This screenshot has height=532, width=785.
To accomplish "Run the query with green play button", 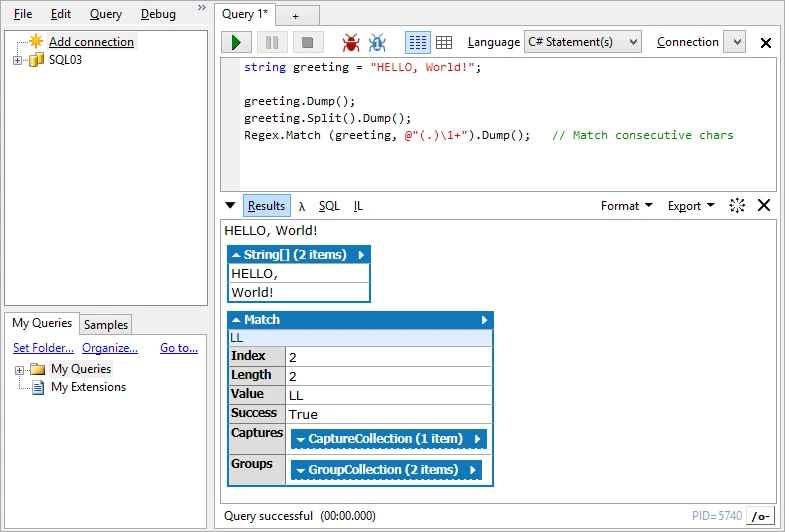I will coord(236,43).
